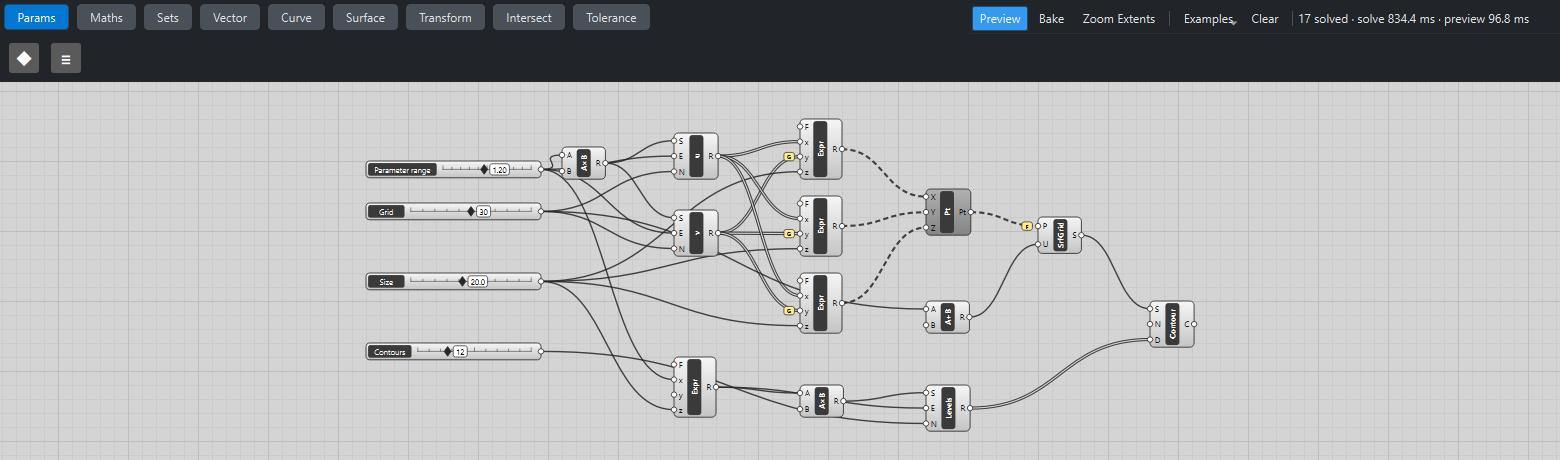Select the Expr component fed by the Contours slider

[x=695, y=387]
